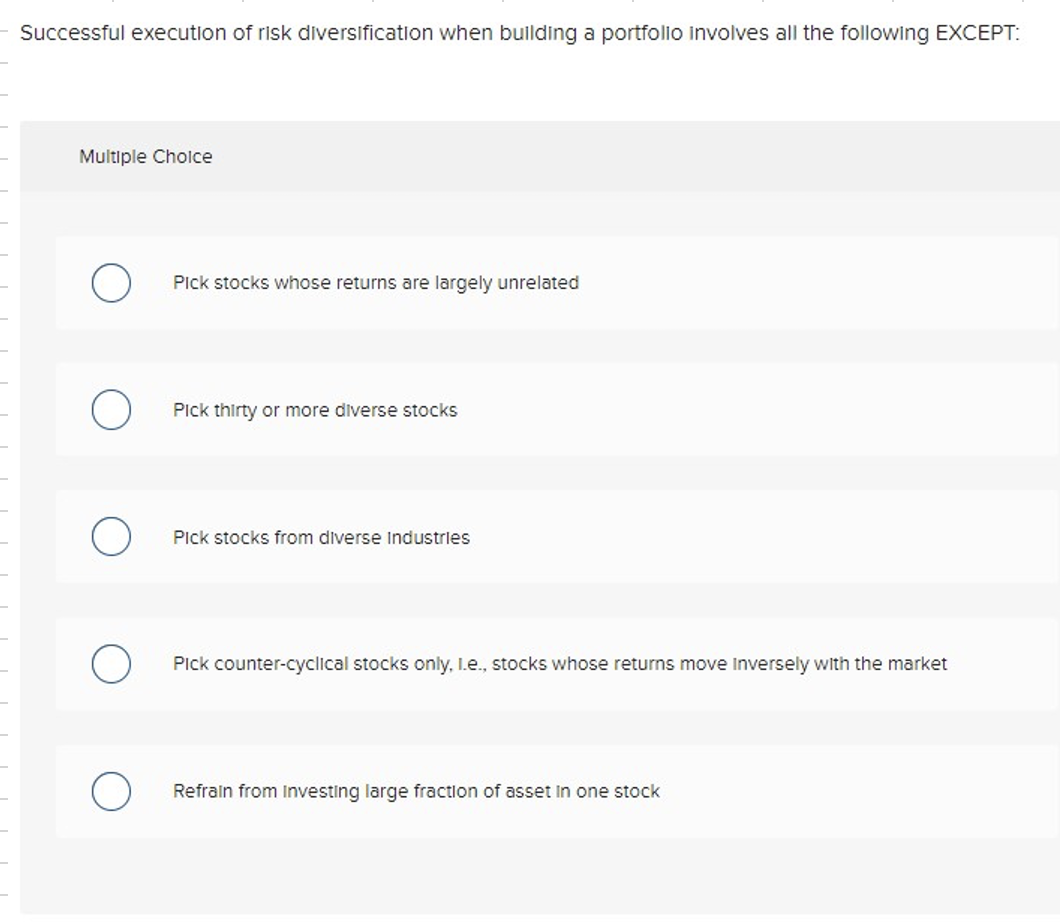Click the fifth answer option row
1060x924 pixels.
tap(540, 791)
